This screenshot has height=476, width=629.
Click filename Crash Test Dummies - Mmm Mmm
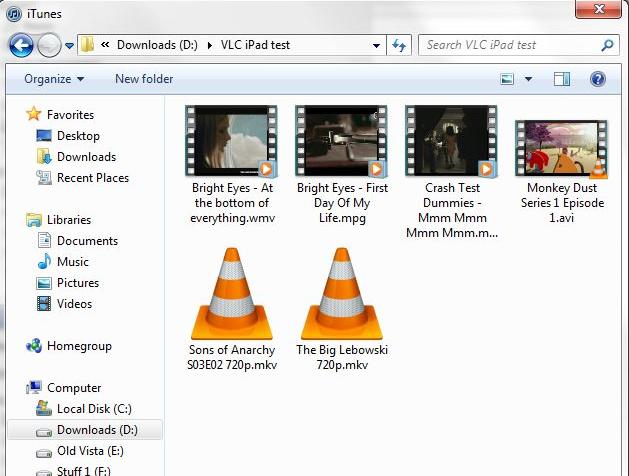452,210
